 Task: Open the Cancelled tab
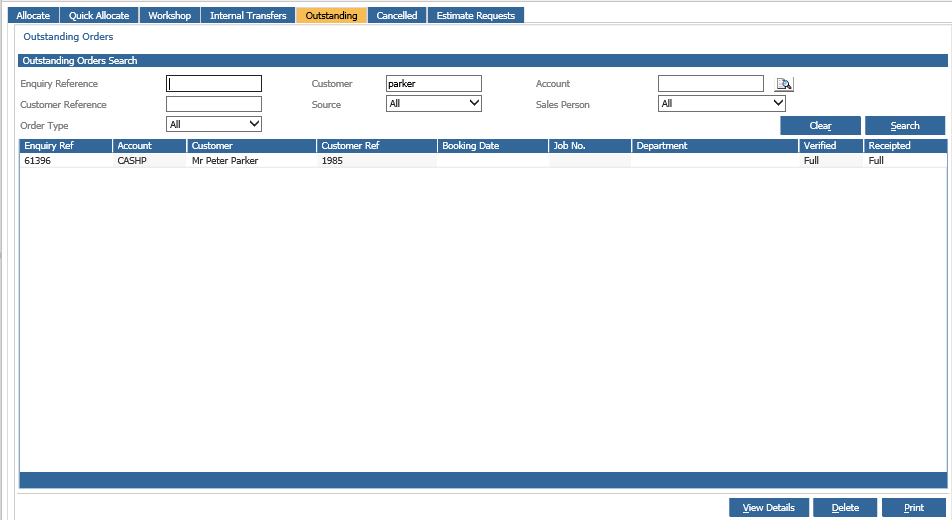point(396,15)
